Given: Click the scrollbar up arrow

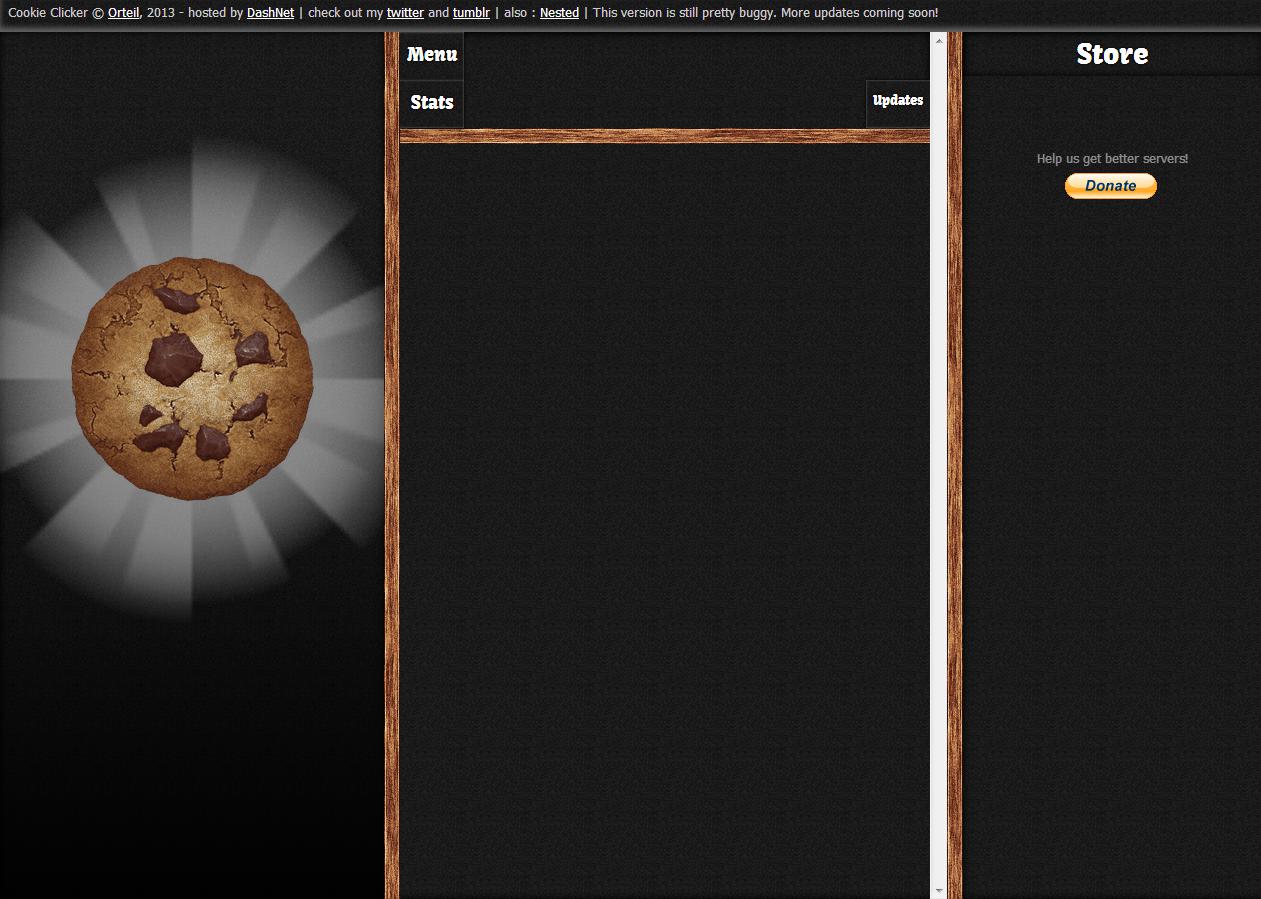Looking at the screenshot, I should (938, 40).
